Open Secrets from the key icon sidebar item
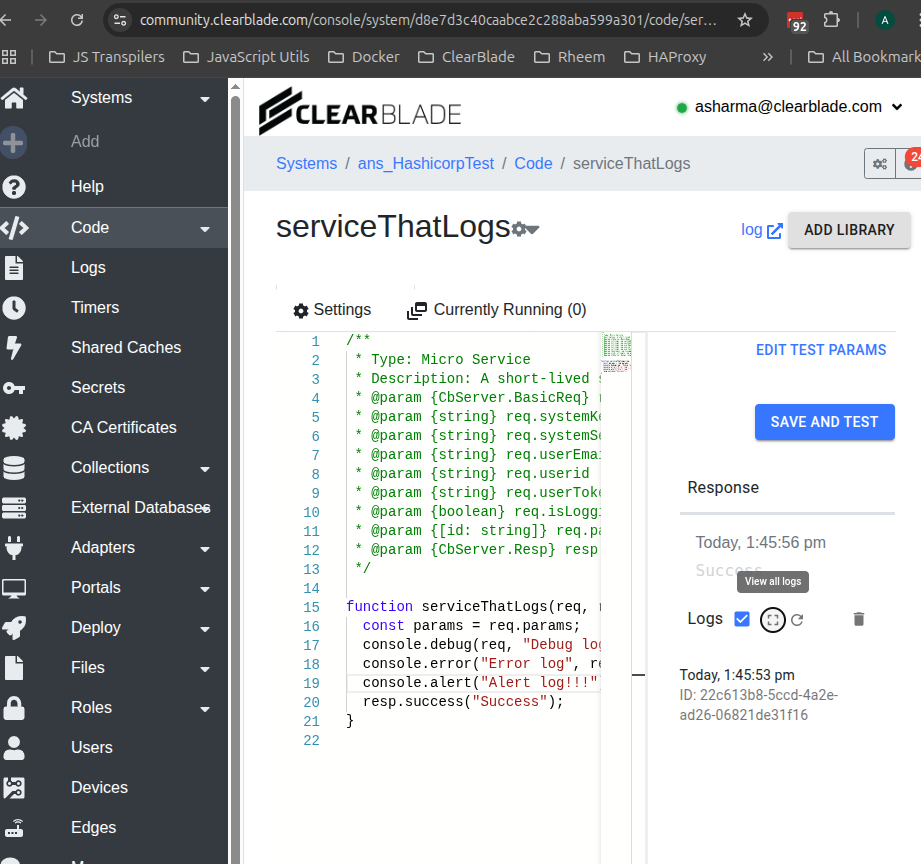 click(14, 388)
